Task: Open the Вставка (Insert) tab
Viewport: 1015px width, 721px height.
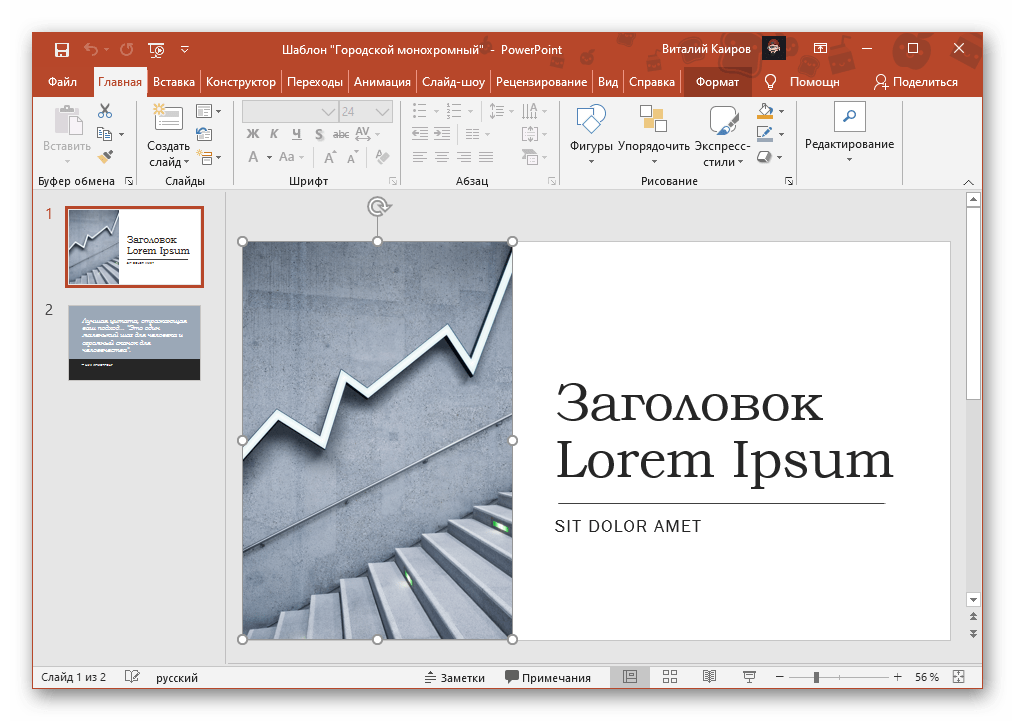Action: (174, 82)
